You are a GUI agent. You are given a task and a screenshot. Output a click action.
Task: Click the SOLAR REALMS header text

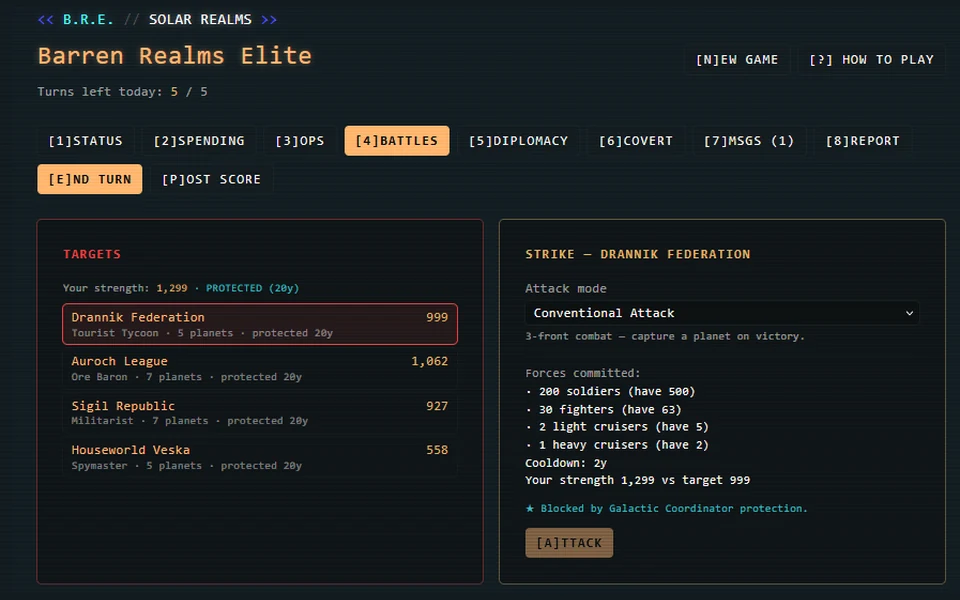[x=200, y=20]
